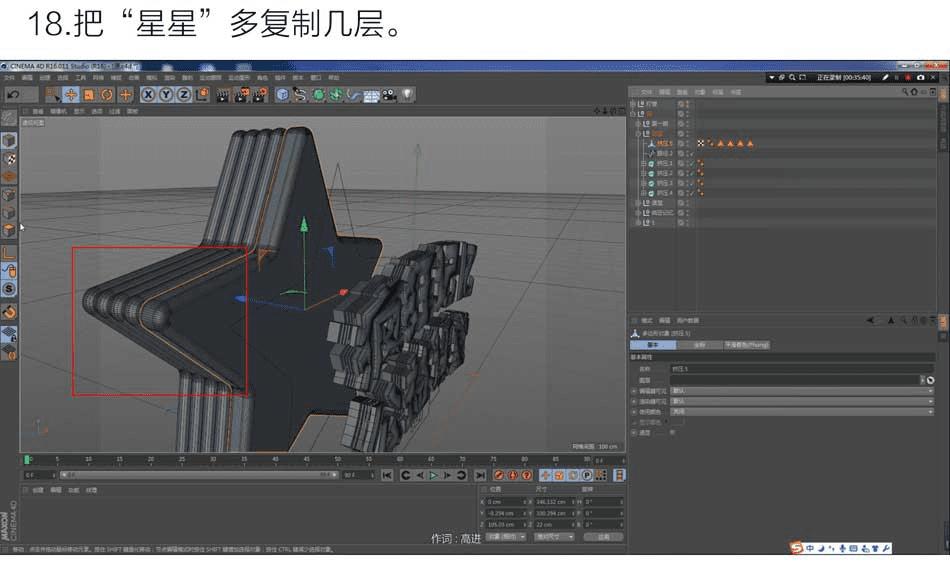Activate the Rotate tool

(x=107, y=95)
